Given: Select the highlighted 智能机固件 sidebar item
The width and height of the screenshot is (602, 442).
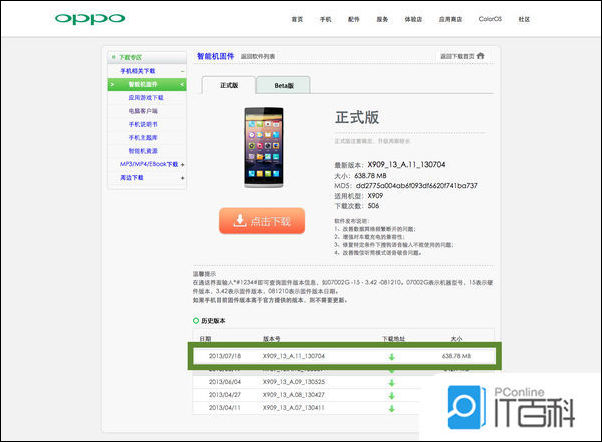Looking at the screenshot, I should point(147,84).
